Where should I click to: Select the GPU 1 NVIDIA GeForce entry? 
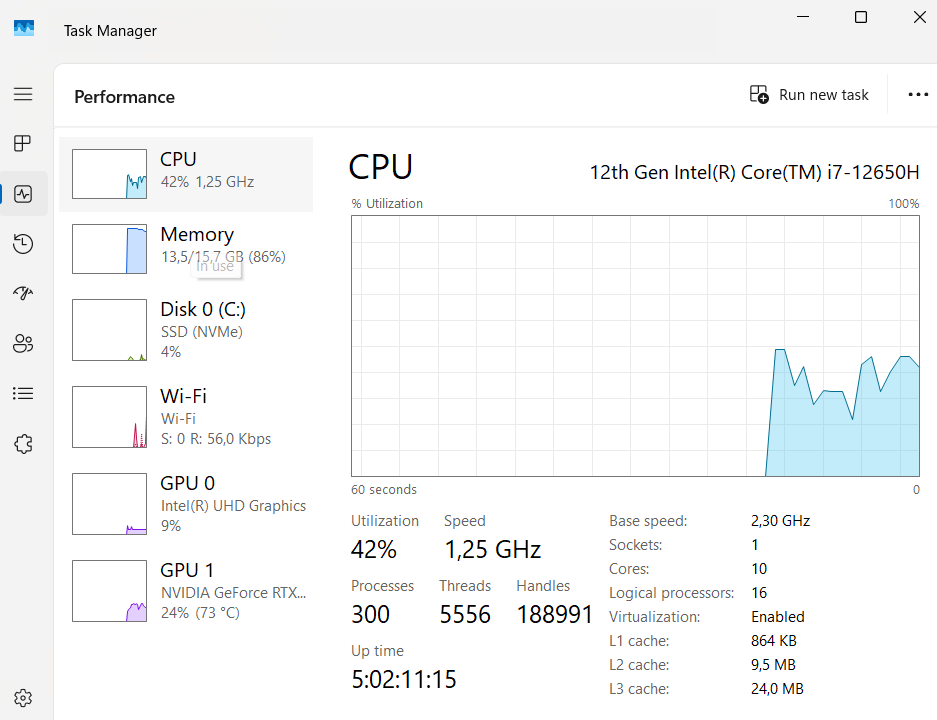[x=186, y=591]
